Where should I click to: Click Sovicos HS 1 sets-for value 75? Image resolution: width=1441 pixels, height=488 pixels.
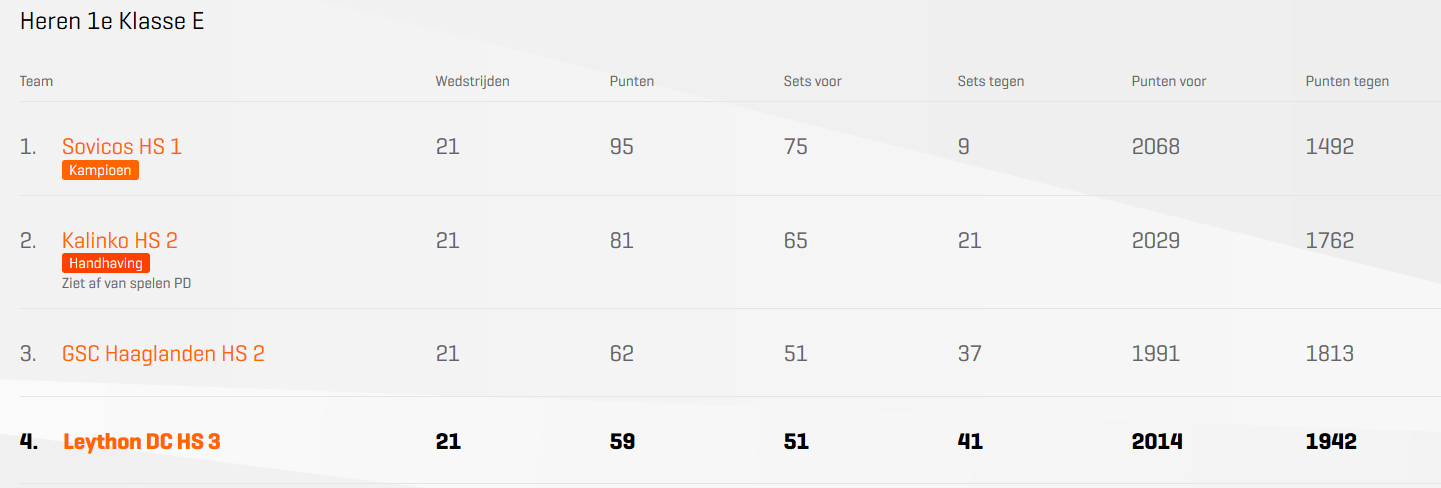point(796,147)
